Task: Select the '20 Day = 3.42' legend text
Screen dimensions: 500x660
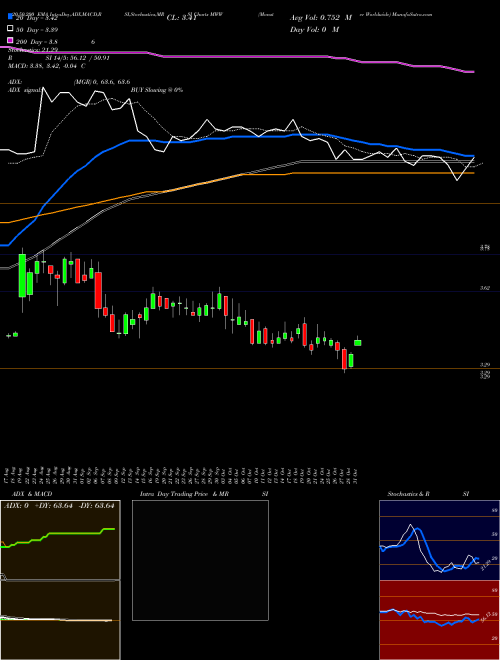Action: (36, 18)
